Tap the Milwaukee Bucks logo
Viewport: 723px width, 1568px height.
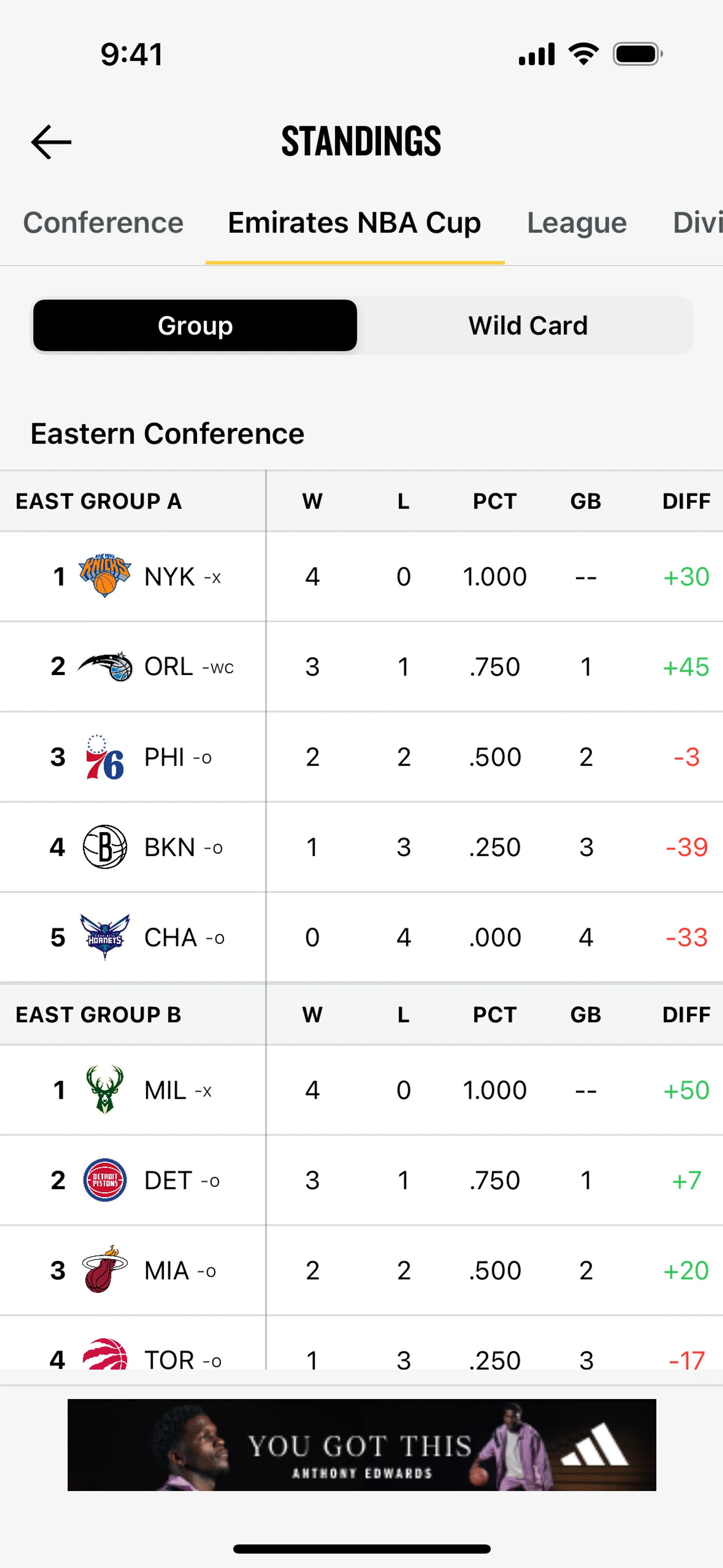click(105, 1090)
